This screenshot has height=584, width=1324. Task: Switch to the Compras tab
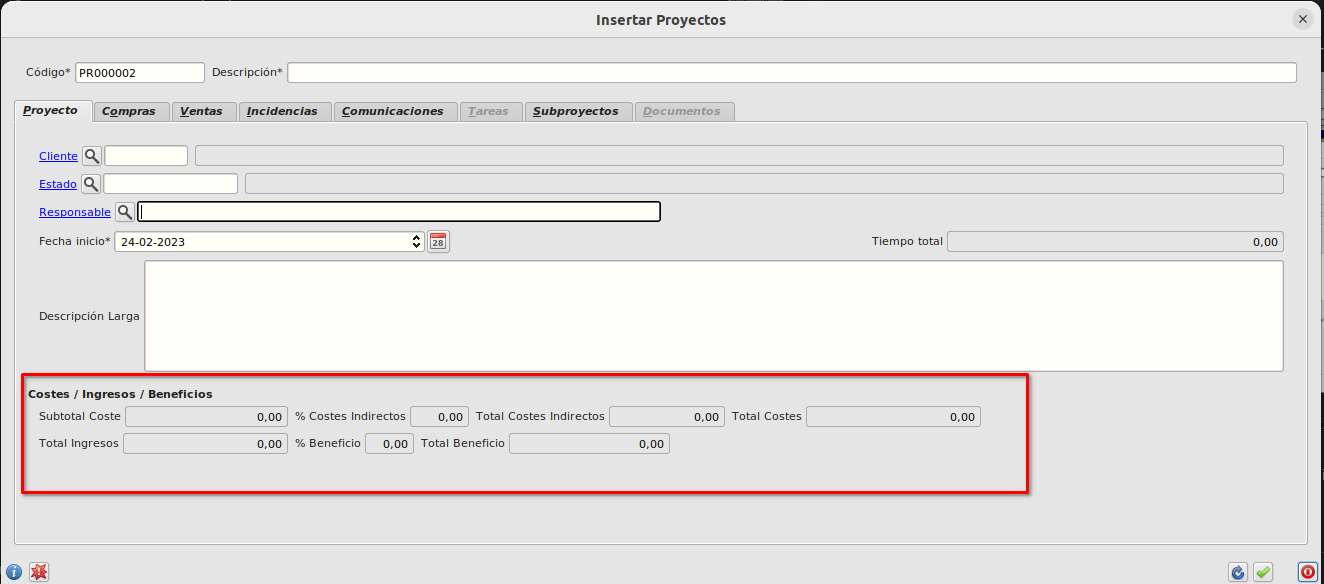[129, 111]
